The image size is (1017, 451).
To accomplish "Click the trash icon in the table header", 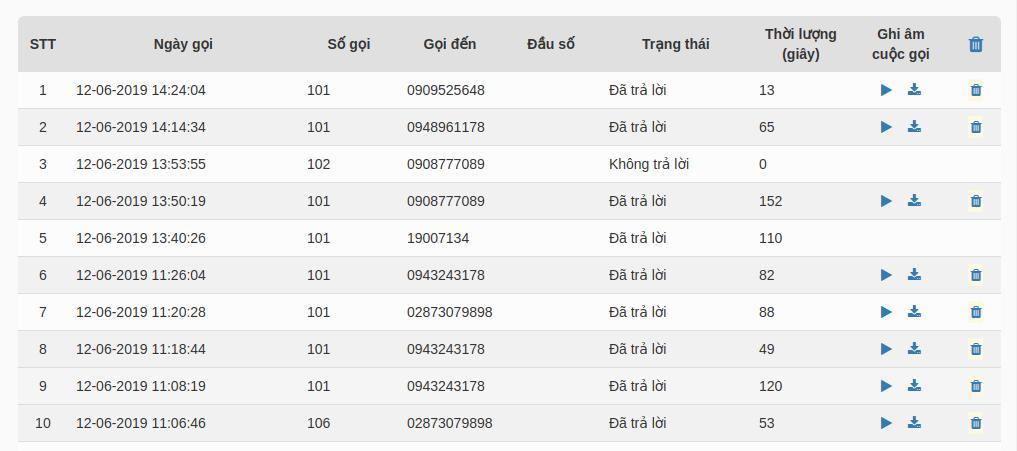I will coord(975,44).
